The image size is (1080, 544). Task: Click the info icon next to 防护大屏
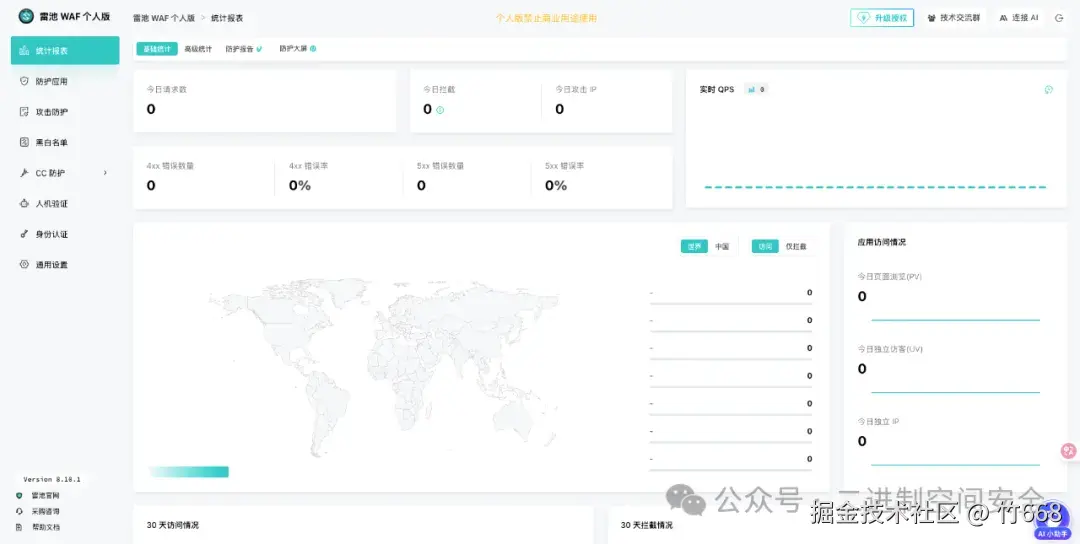[313, 49]
